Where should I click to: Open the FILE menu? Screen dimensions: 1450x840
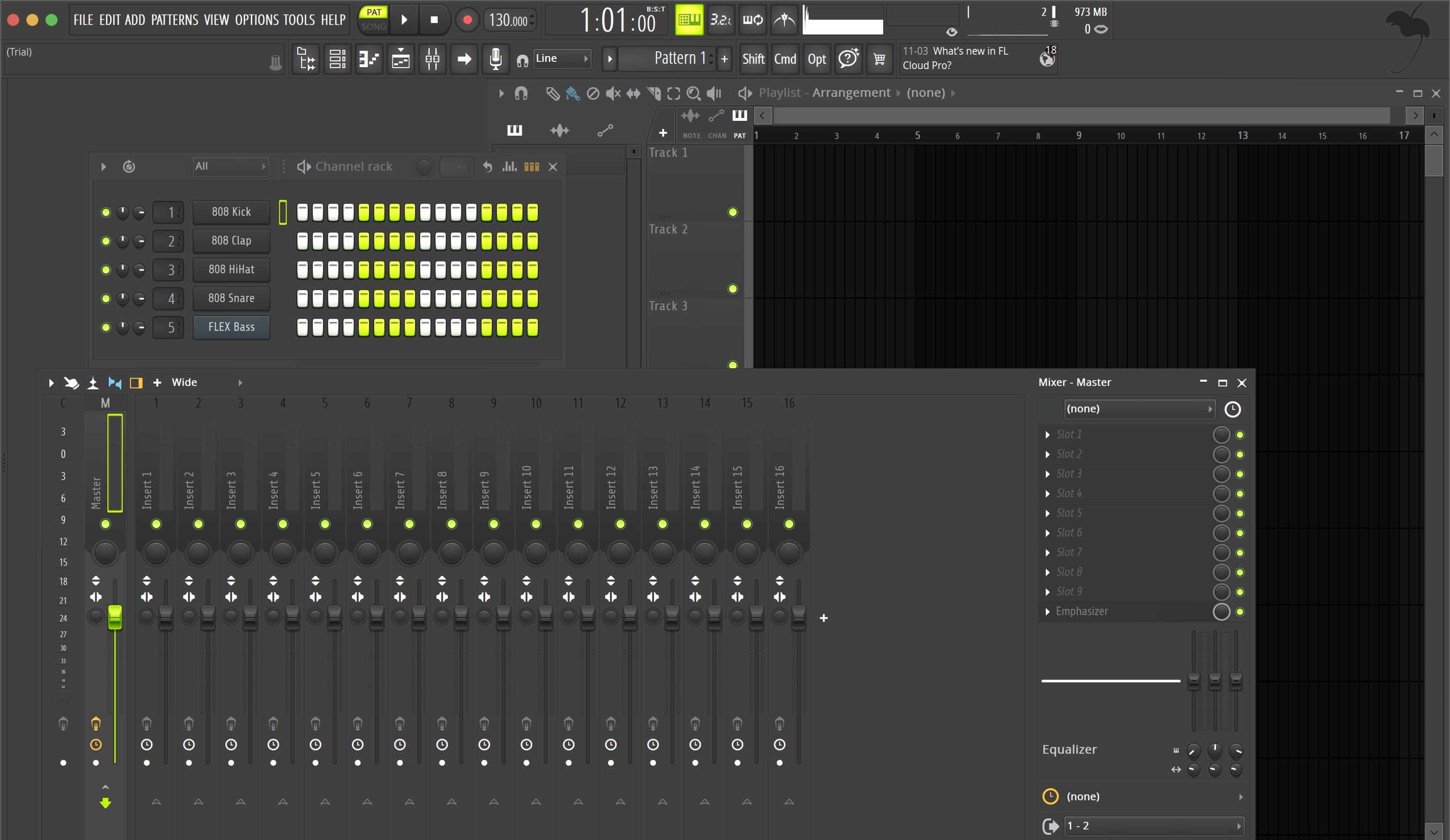coord(83,20)
